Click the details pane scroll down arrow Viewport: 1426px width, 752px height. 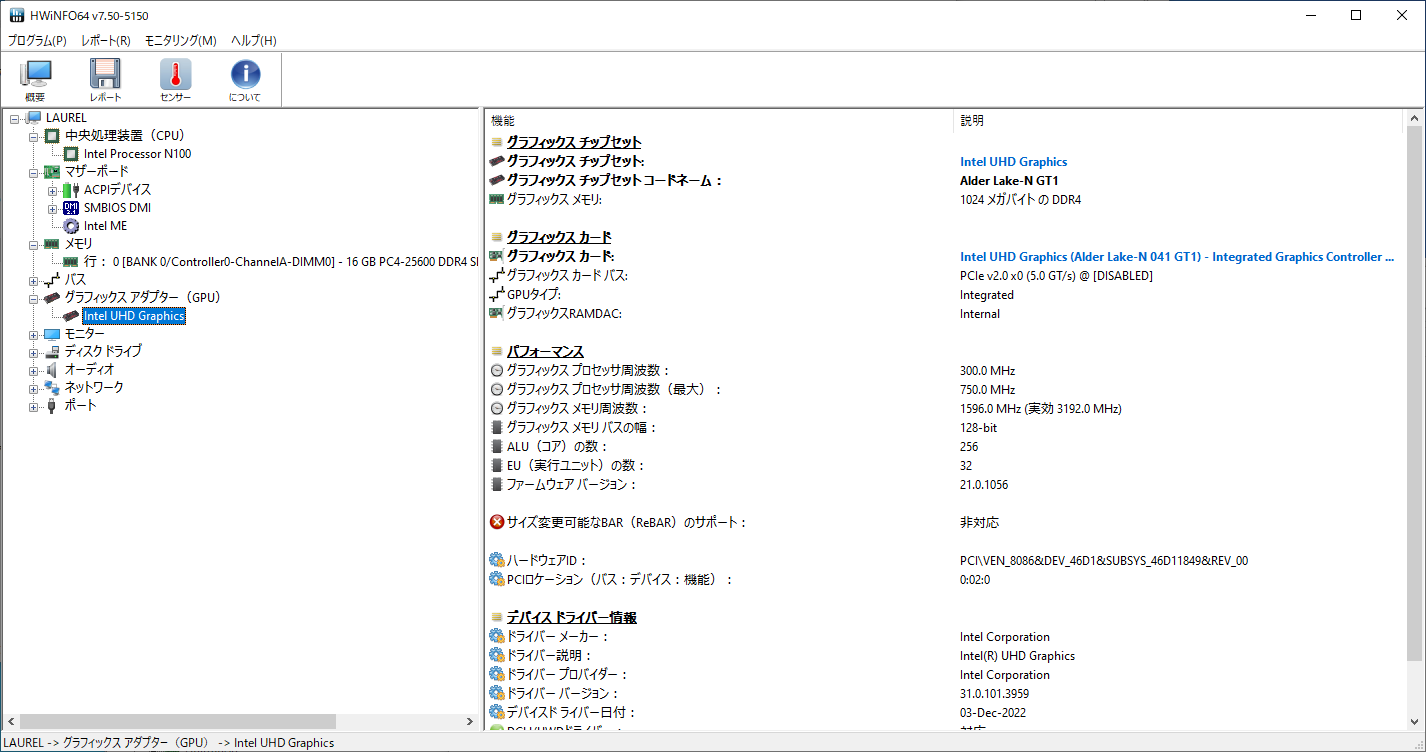pos(1414,721)
